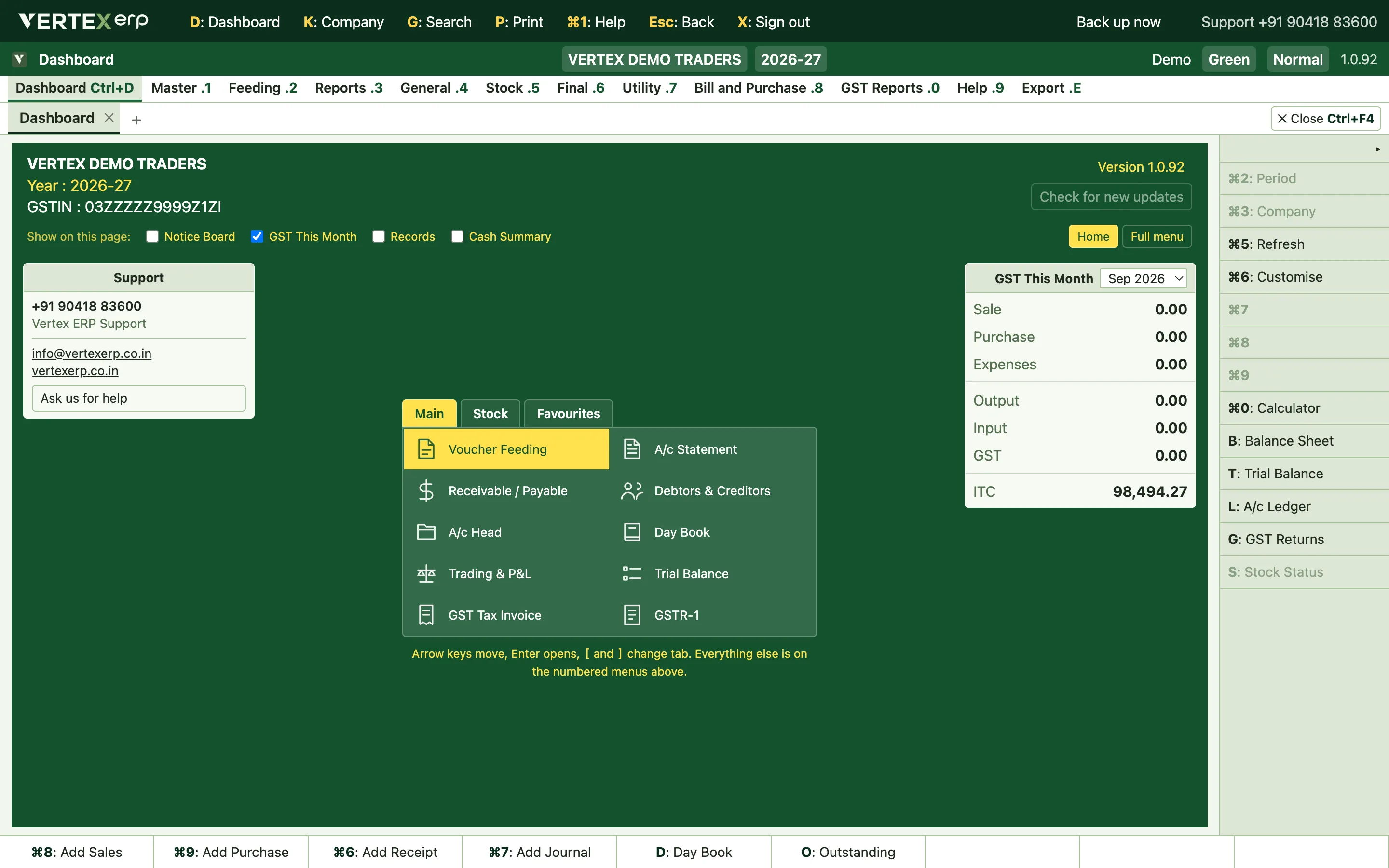Viewport: 1389px width, 868px height.
Task: Open the Utility .7 menu
Action: tap(649, 88)
